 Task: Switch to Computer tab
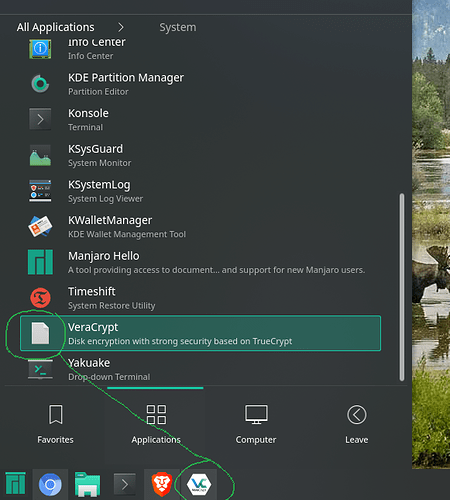(x=256, y=425)
